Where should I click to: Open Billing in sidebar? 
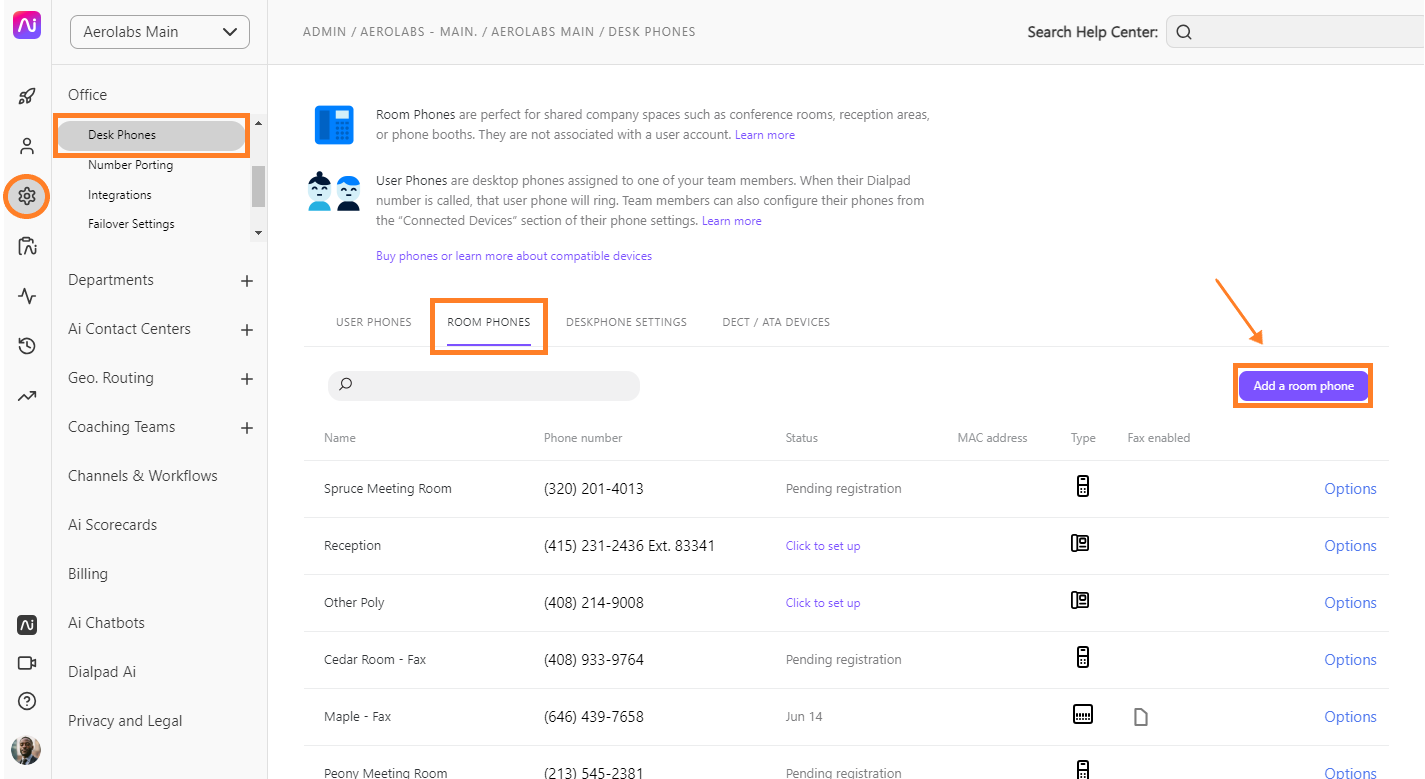click(88, 574)
